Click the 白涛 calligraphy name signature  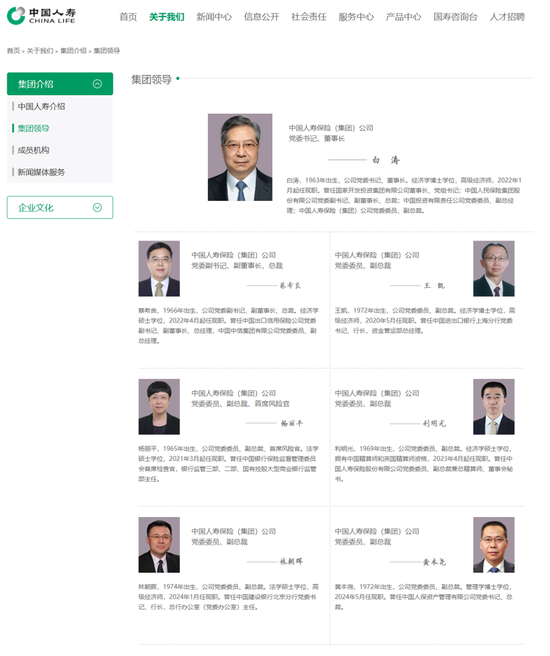click(386, 160)
